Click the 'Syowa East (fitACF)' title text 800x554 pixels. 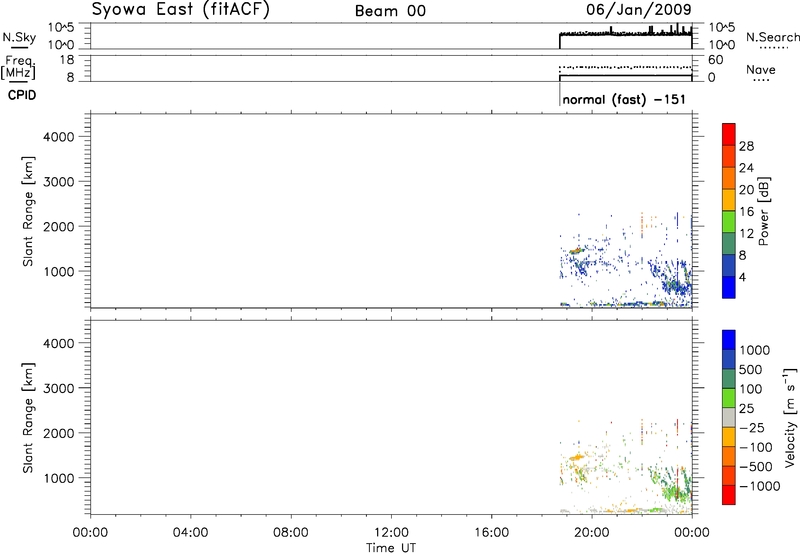(180, 10)
